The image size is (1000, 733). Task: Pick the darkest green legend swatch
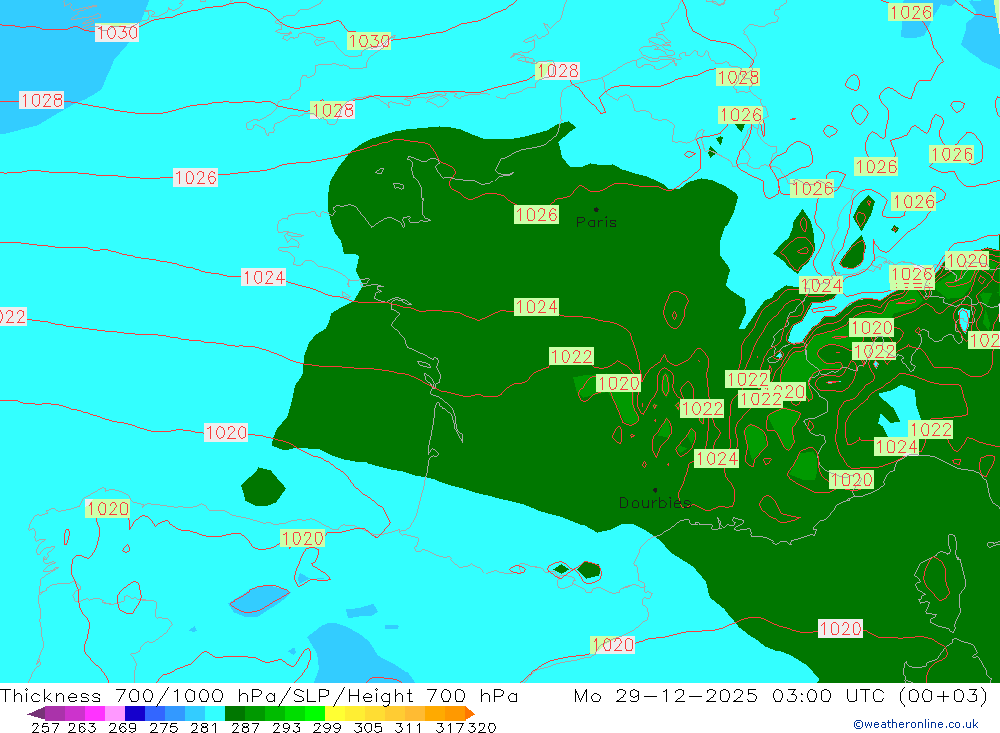pyautogui.click(x=235, y=713)
